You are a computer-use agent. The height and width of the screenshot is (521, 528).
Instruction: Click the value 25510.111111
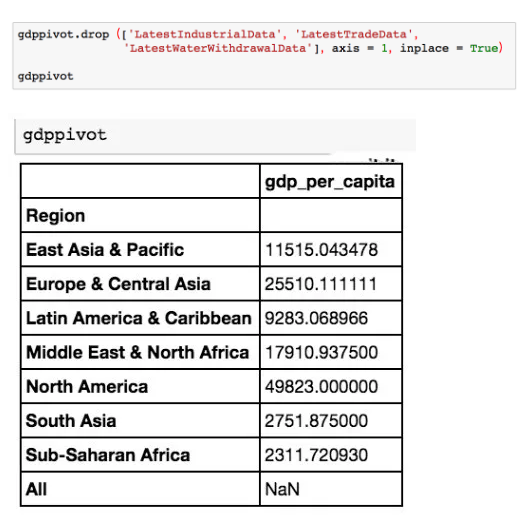[x=321, y=284]
